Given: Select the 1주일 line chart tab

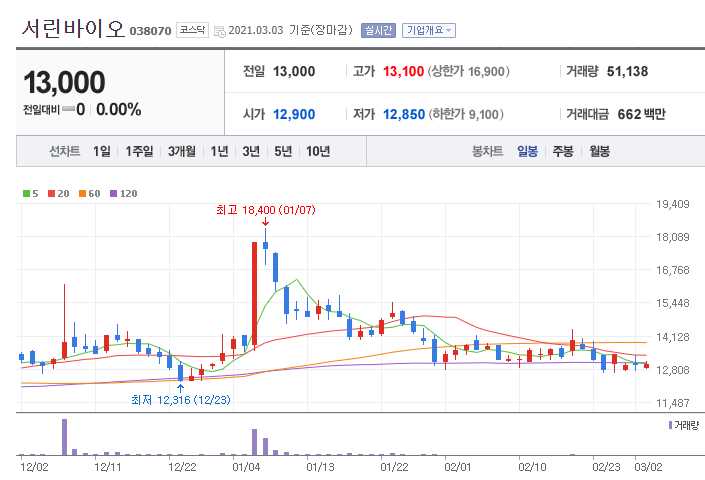Looking at the screenshot, I should [139, 151].
